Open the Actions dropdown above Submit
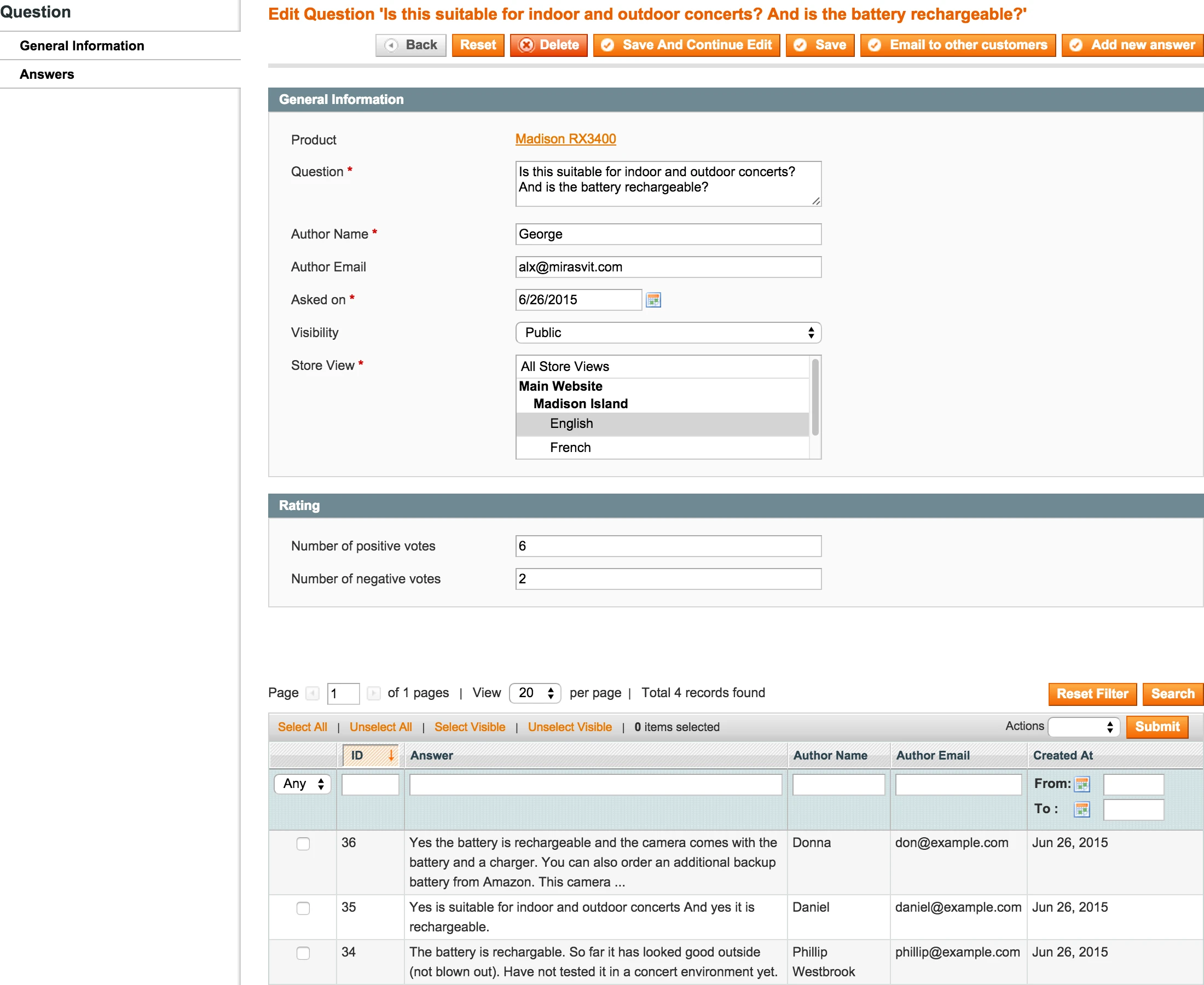The height and width of the screenshot is (985, 1204). coord(1084,727)
